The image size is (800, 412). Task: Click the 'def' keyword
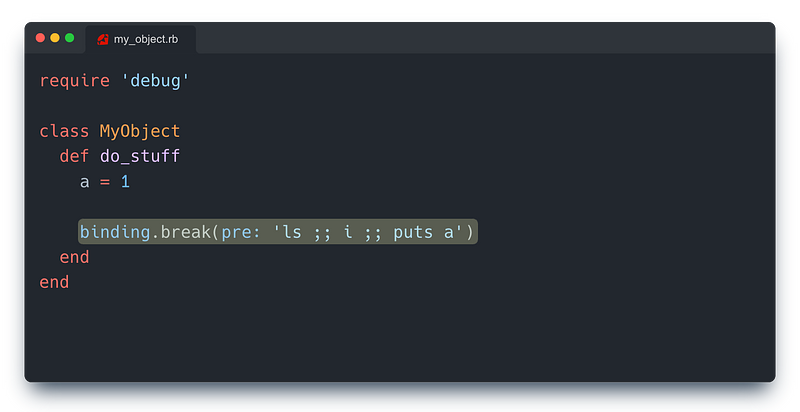click(74, 156)
